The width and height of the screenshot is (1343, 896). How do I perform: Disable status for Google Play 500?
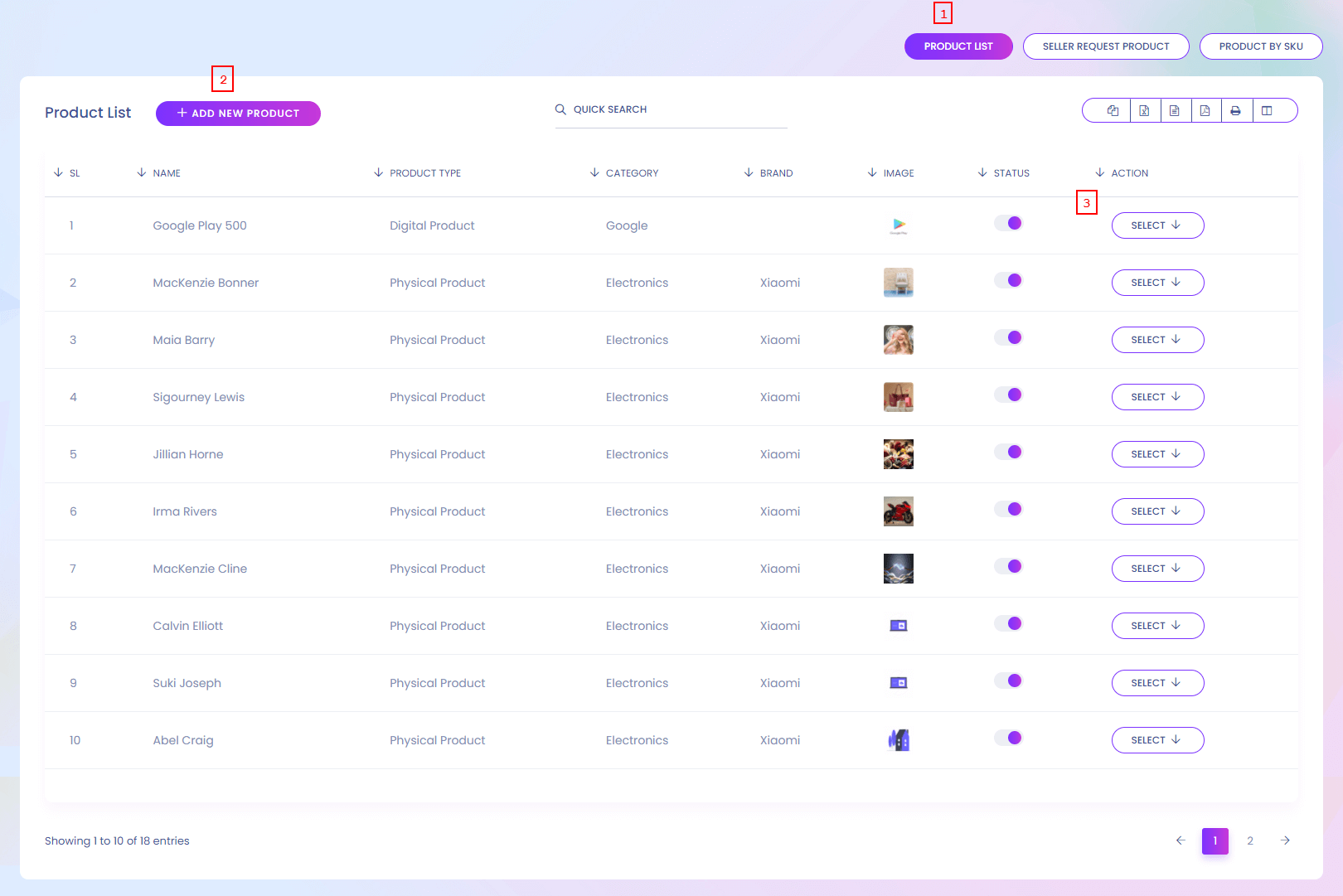1009,223
